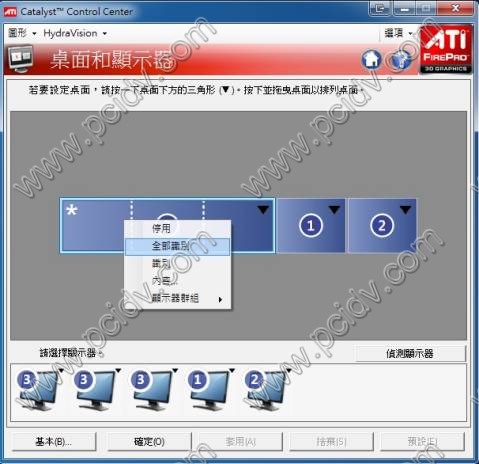Click the triangle on desktop tile 1

pyautogui.click(x=334, y=209)
